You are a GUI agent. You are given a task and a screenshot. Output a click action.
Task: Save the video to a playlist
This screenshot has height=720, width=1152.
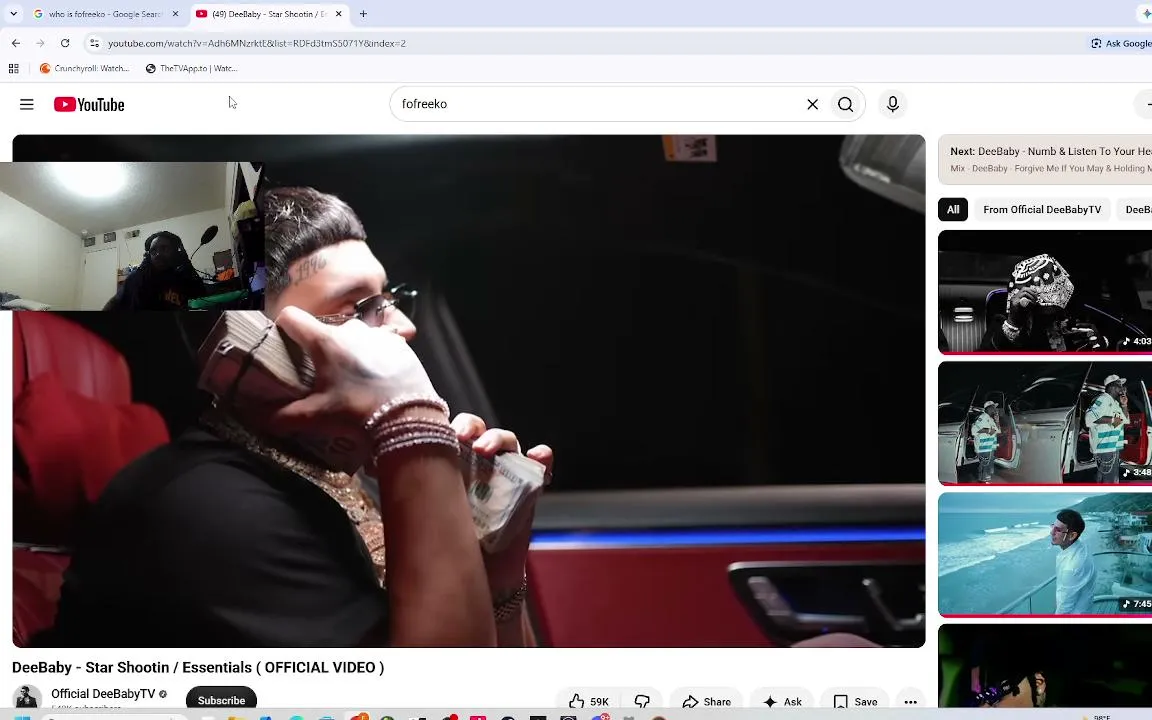click(855, 702)
